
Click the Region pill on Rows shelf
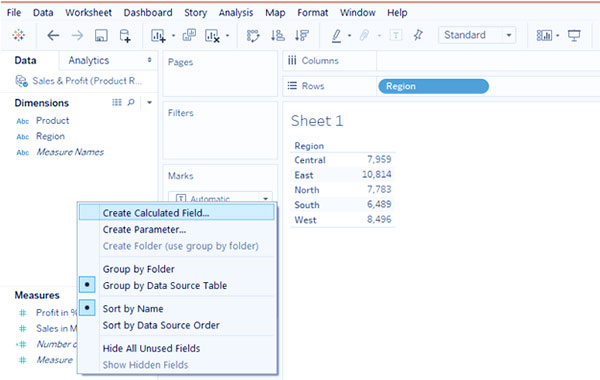[x=433, y=86]
